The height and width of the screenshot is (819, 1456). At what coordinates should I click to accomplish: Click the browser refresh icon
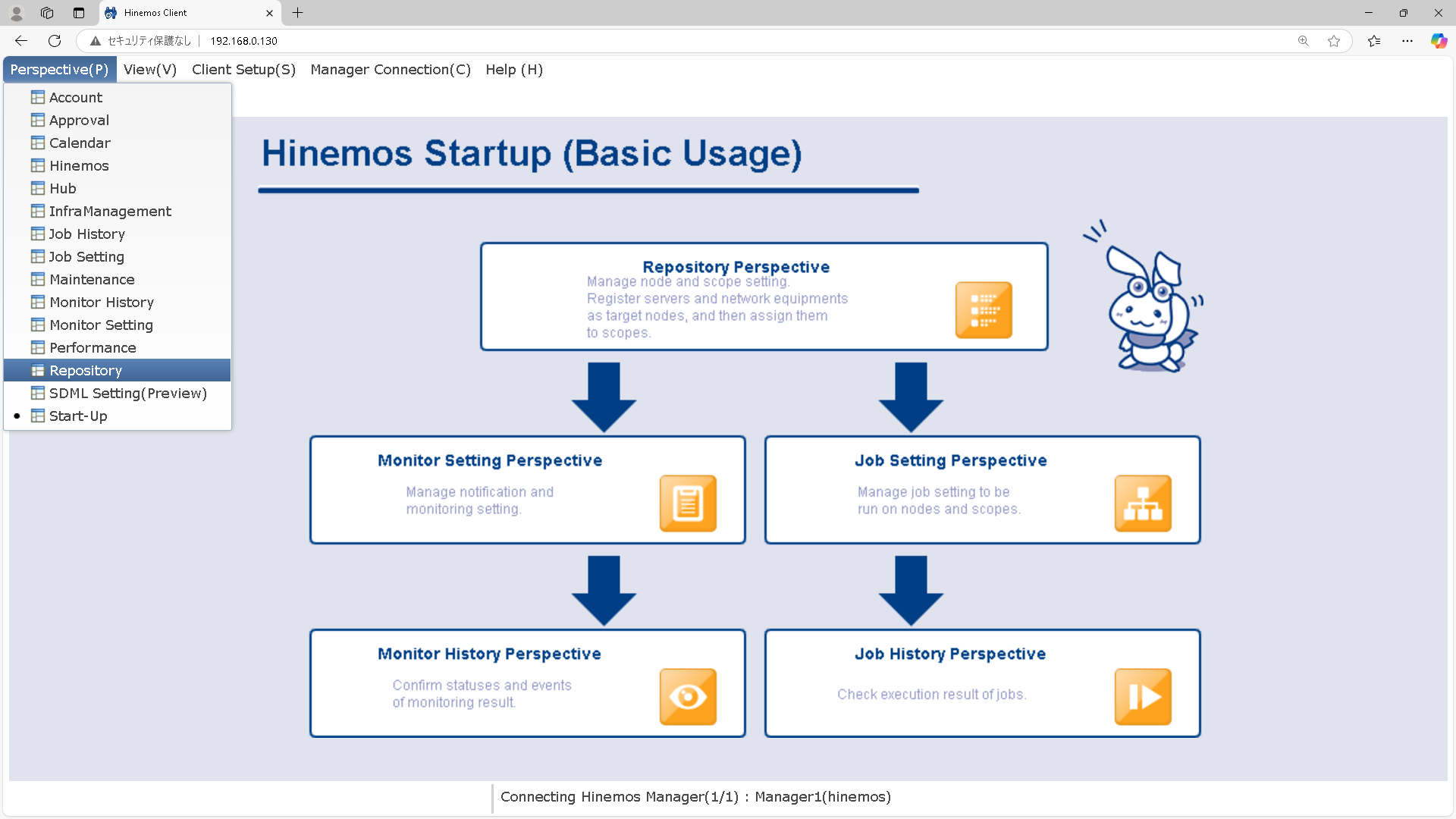[x=55, y=41]
